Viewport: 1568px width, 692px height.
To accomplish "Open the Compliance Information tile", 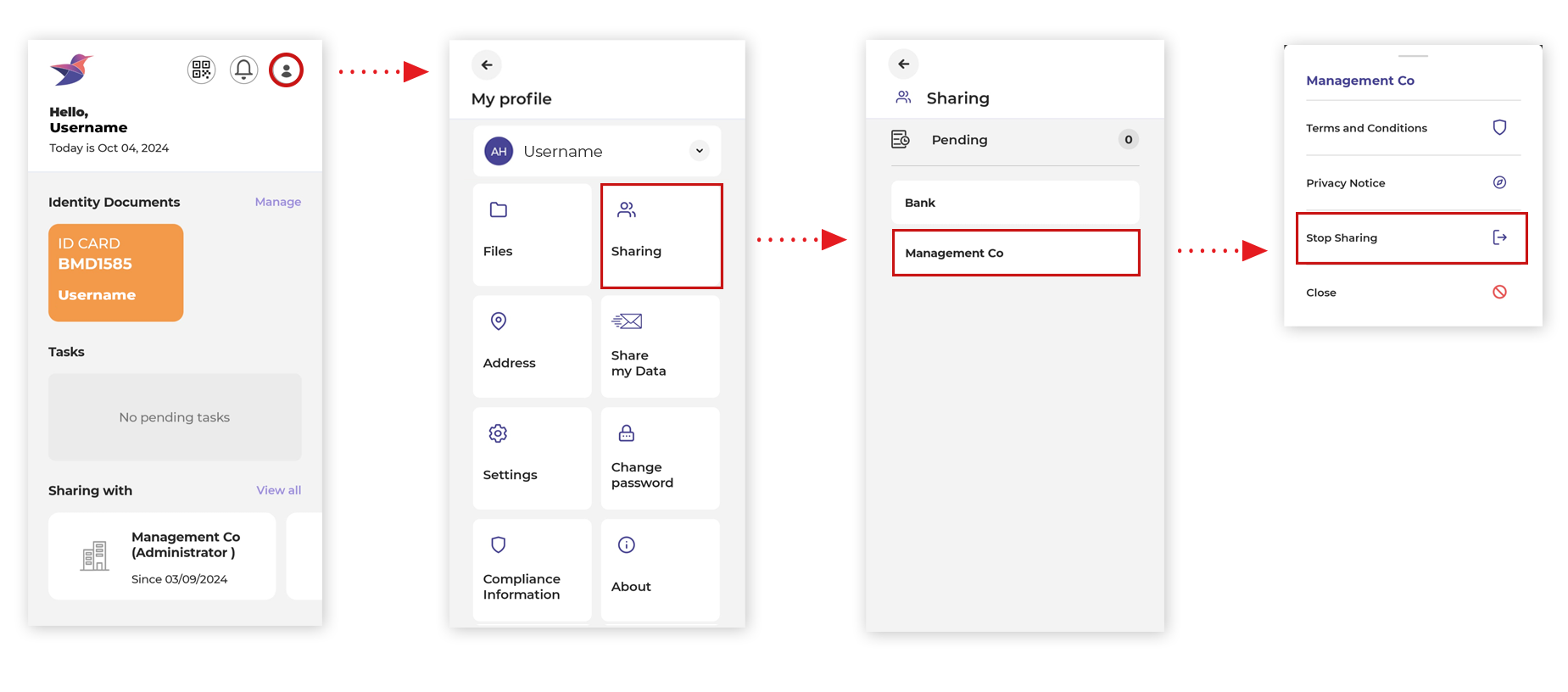I will [x=532, y=570].
